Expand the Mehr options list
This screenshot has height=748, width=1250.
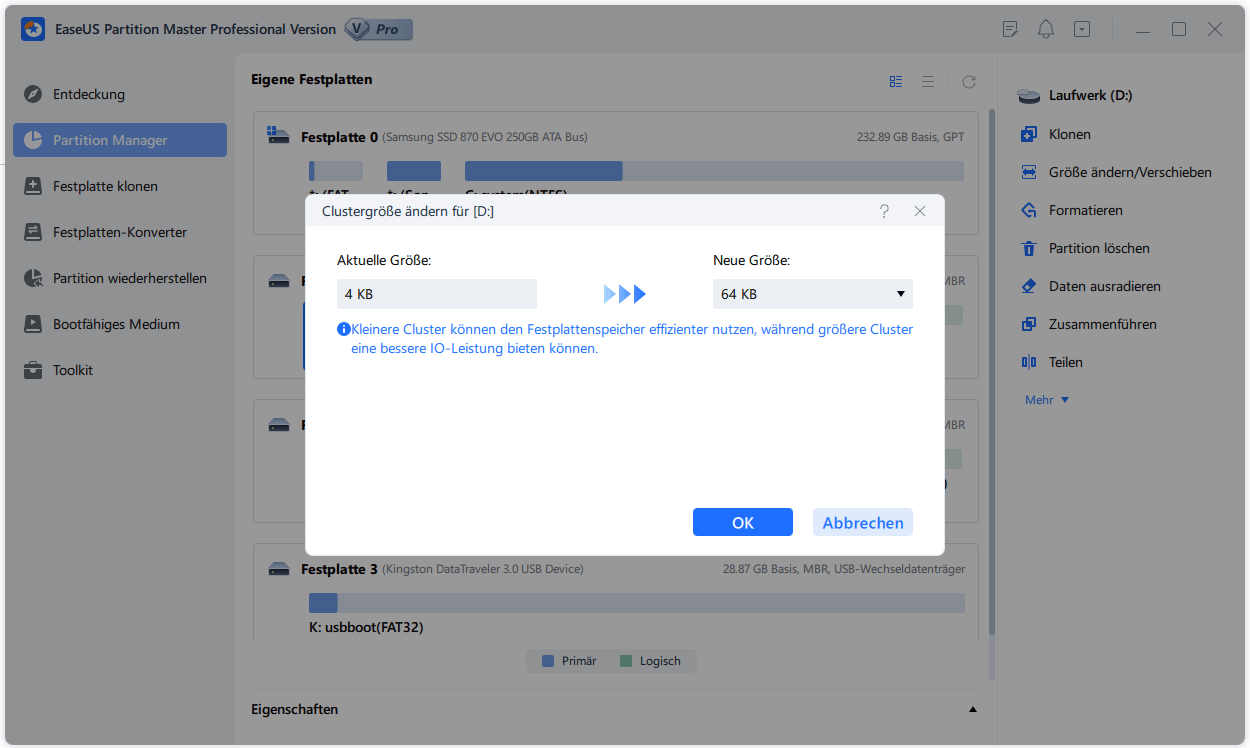point(1047,400)
